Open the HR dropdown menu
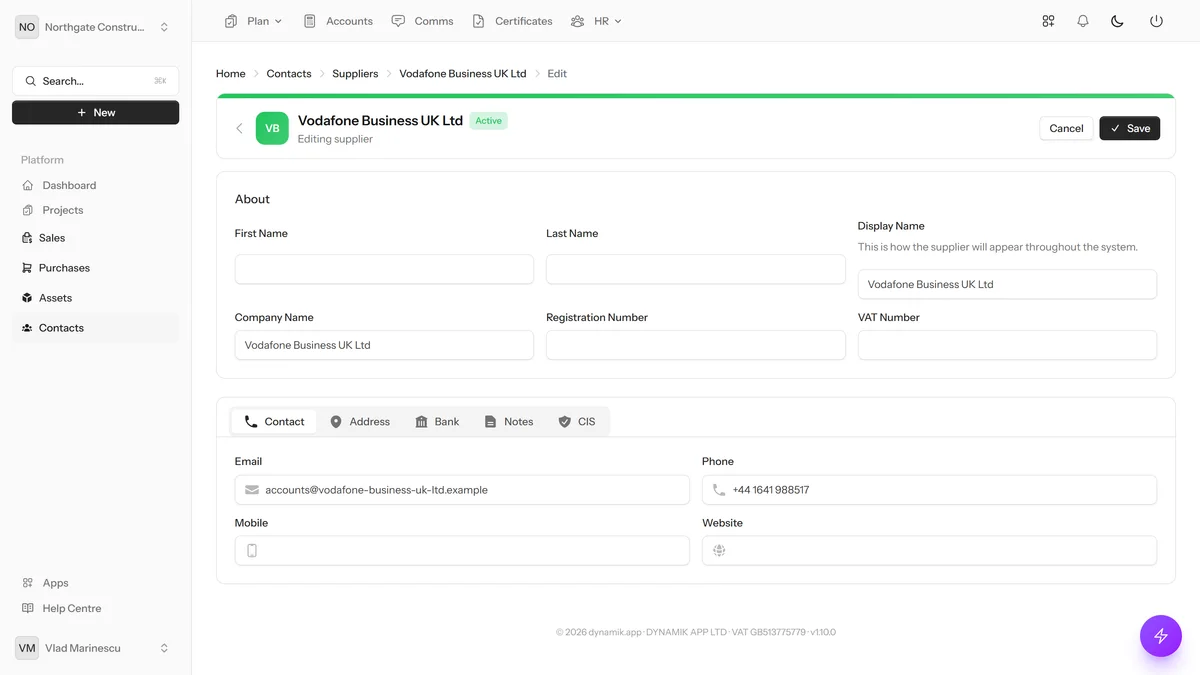Image resolution: width=1200 pixels, height=675 pixels. (596, 21)
